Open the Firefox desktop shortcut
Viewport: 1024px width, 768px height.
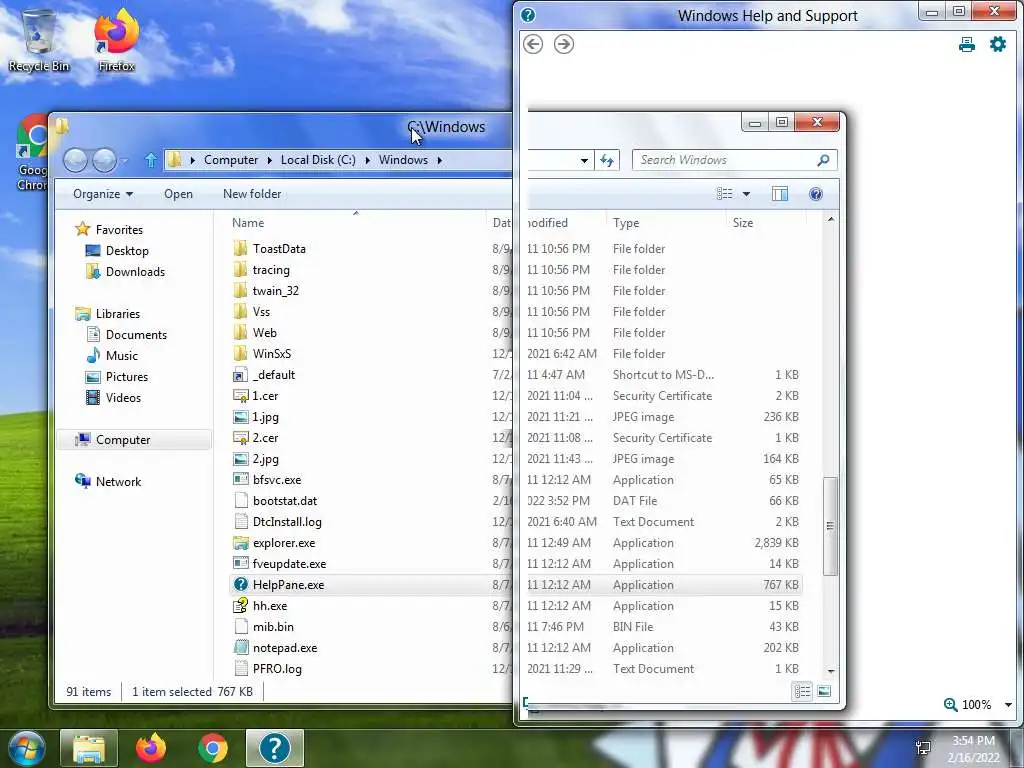tap(116, 39)
